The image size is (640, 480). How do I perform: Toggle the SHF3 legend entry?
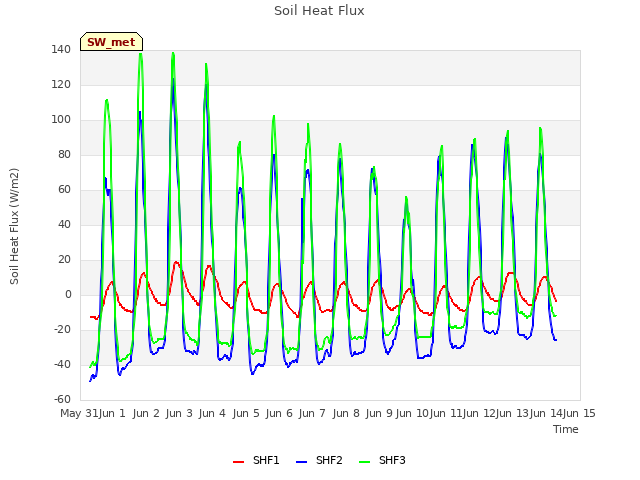click(382, 460)
